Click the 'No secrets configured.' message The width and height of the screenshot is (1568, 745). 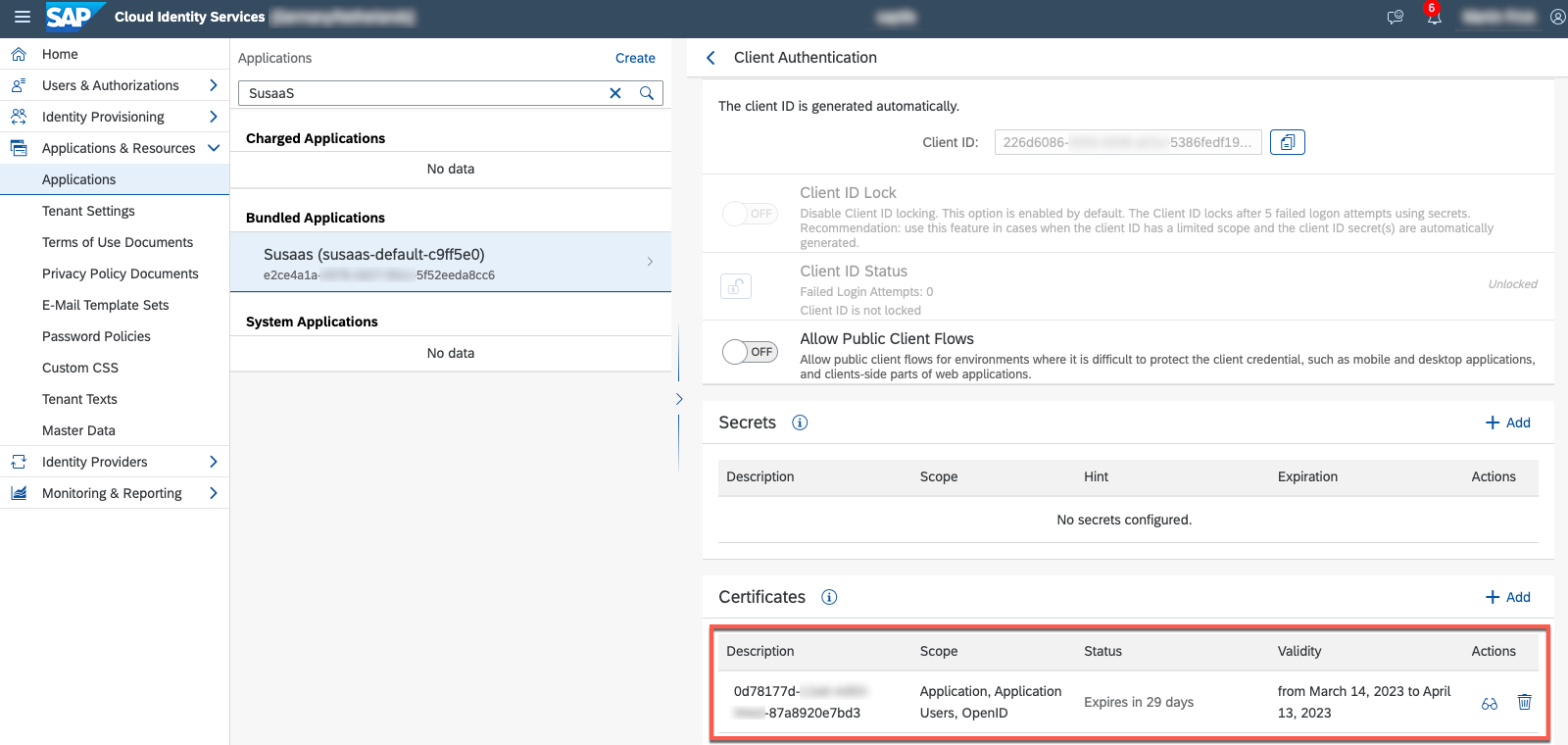coord(1124,520)
